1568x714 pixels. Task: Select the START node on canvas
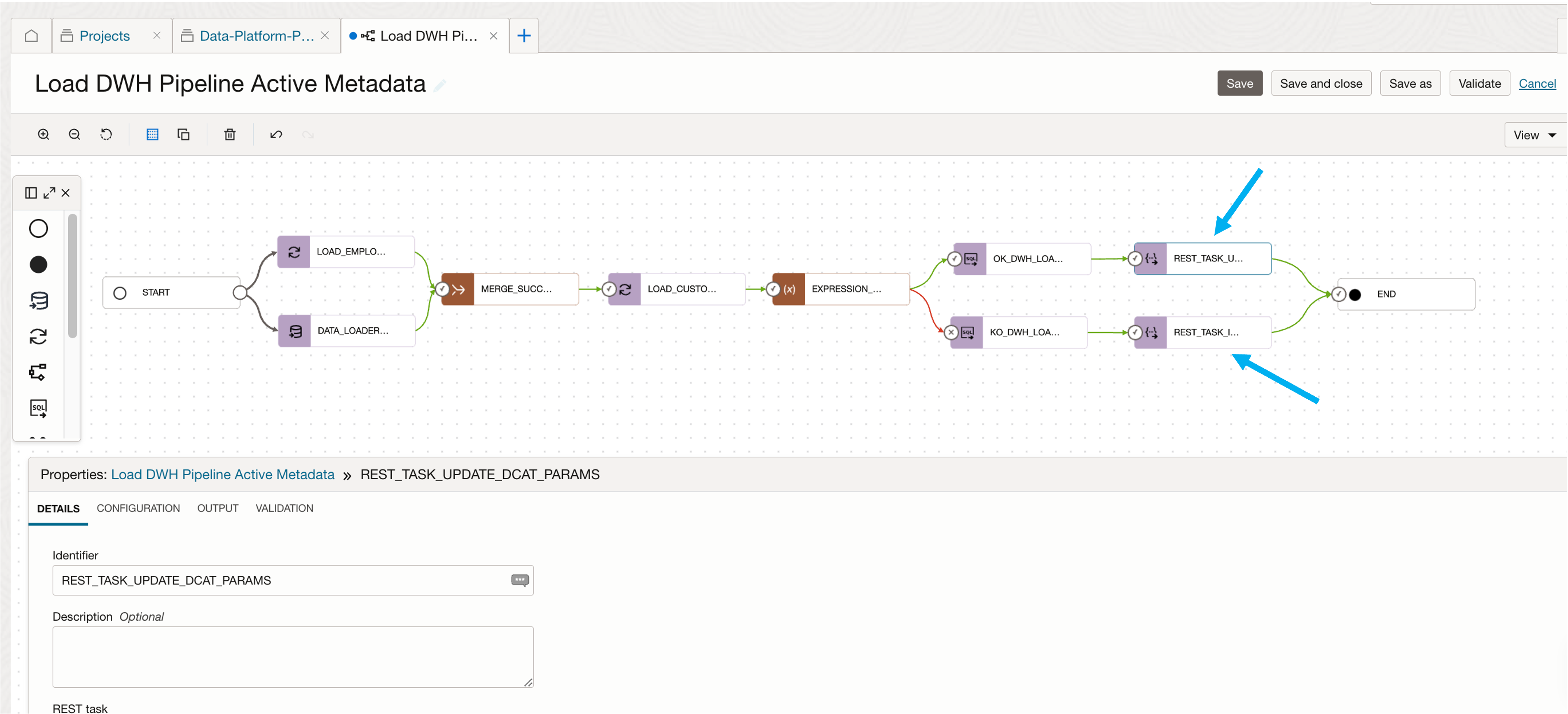pos(171,293)
